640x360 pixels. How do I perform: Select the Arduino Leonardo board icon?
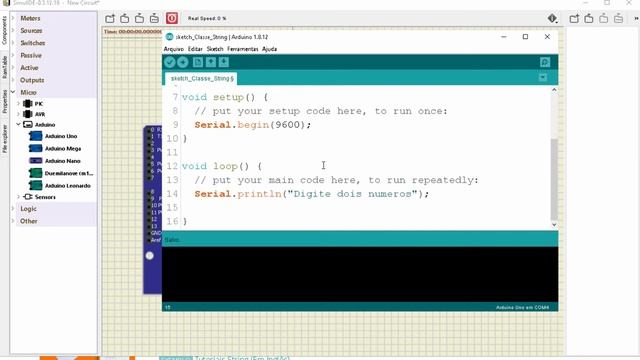[x=36, y=185]
